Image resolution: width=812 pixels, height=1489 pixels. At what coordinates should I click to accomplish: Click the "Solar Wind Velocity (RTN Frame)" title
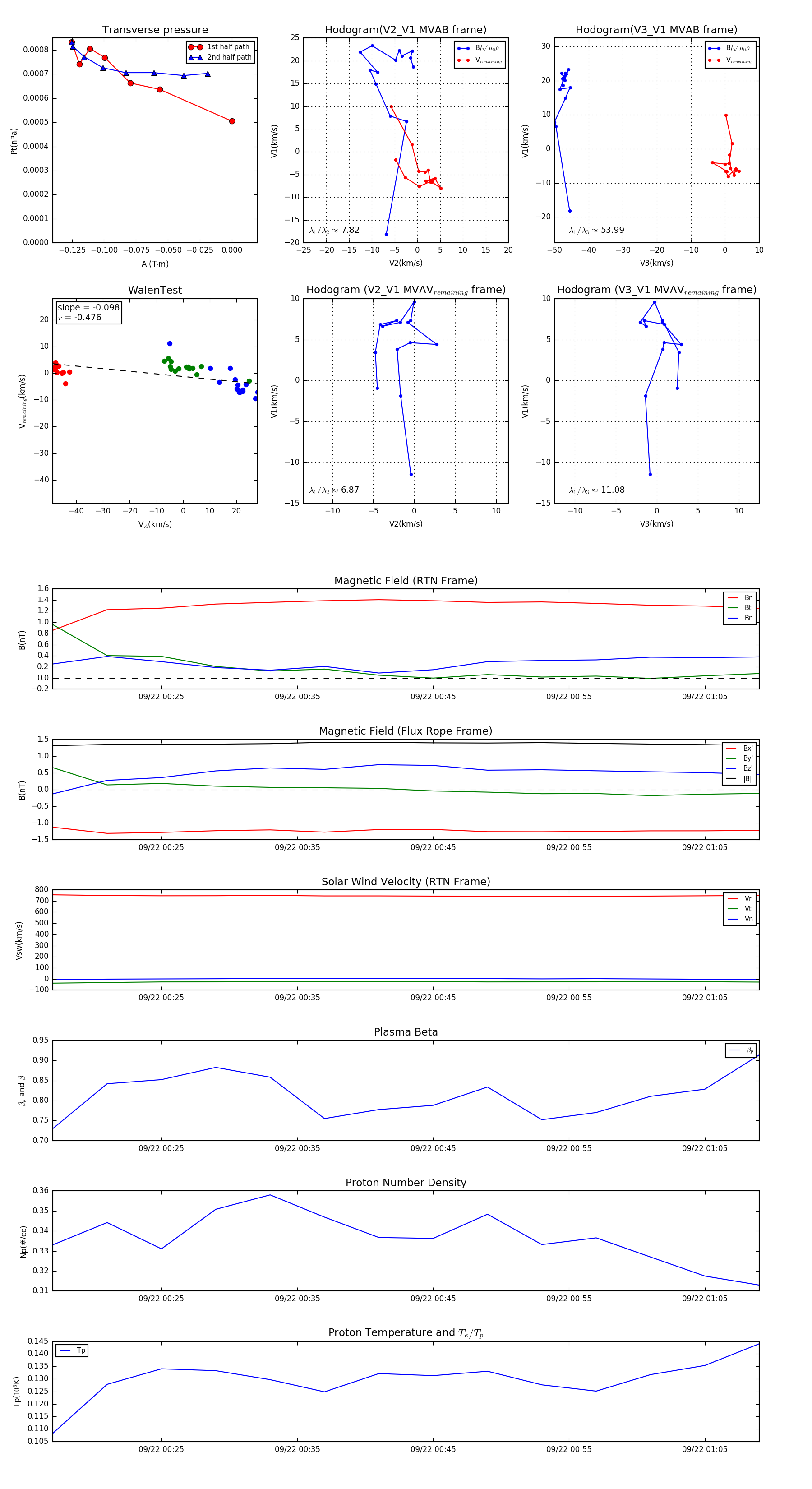tap(406, 882)
